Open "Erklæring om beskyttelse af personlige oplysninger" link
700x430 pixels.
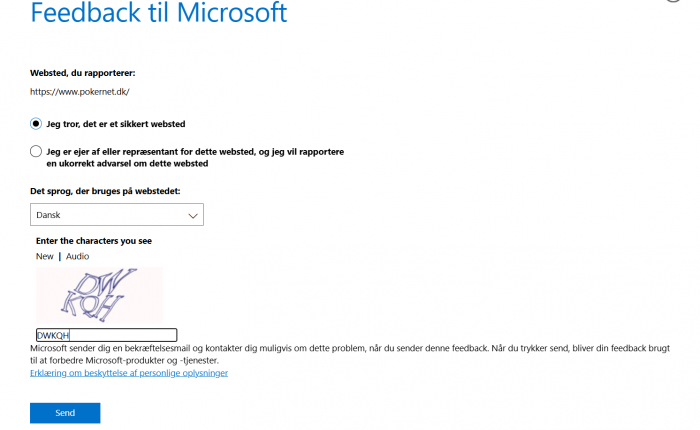[129, 373]
